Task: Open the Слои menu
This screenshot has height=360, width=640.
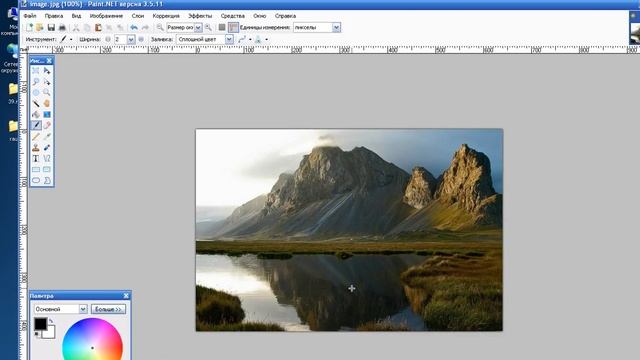Action: (138, 16)
